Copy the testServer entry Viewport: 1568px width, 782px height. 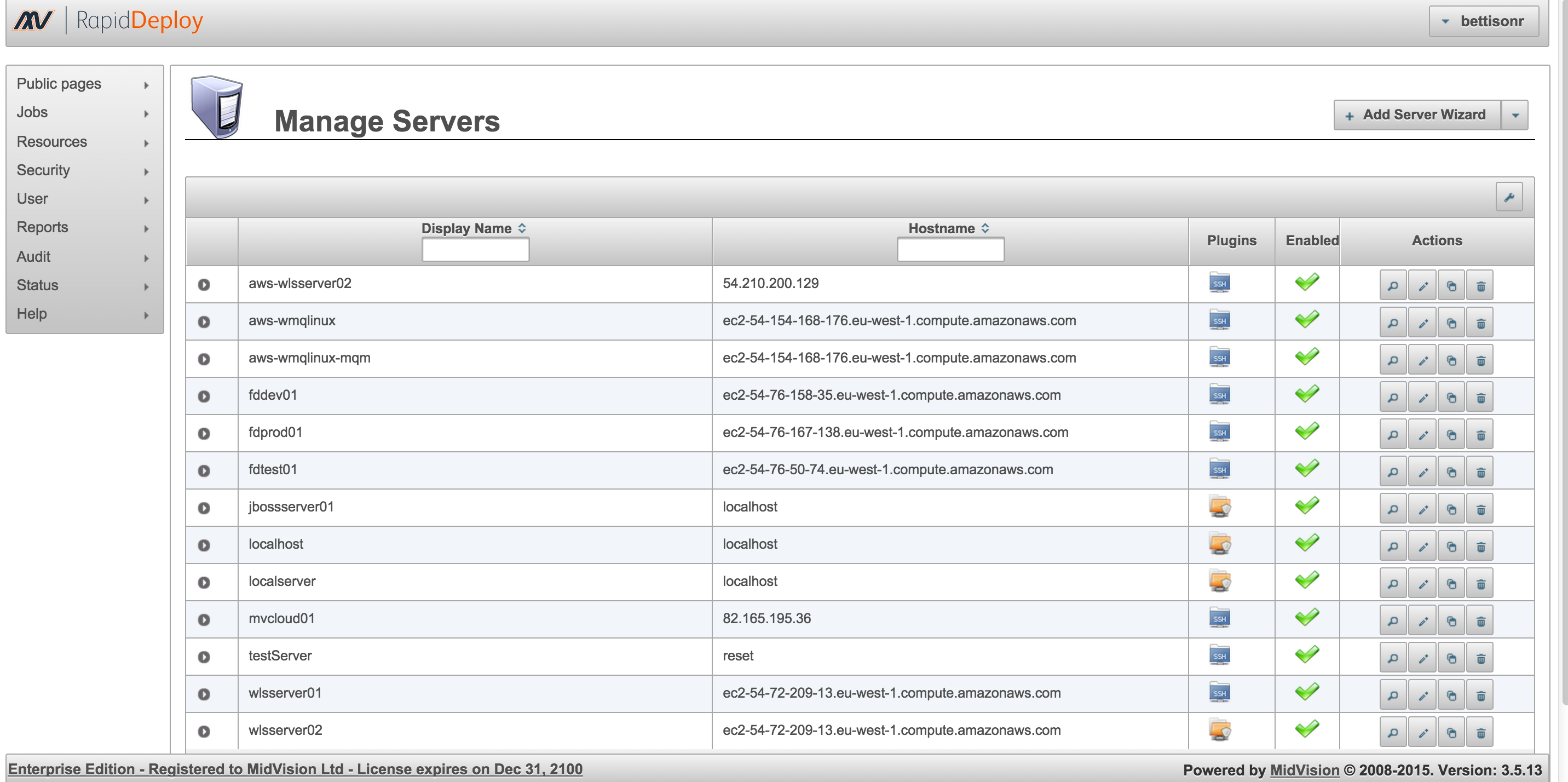click(x=1452, y=657)
